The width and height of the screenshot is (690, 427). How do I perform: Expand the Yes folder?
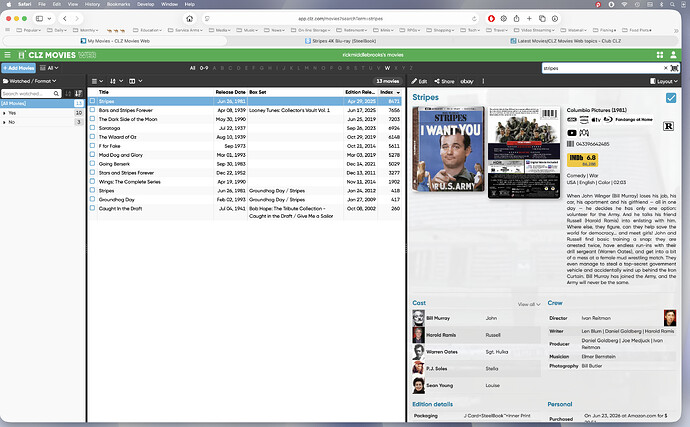pos(4,113)
